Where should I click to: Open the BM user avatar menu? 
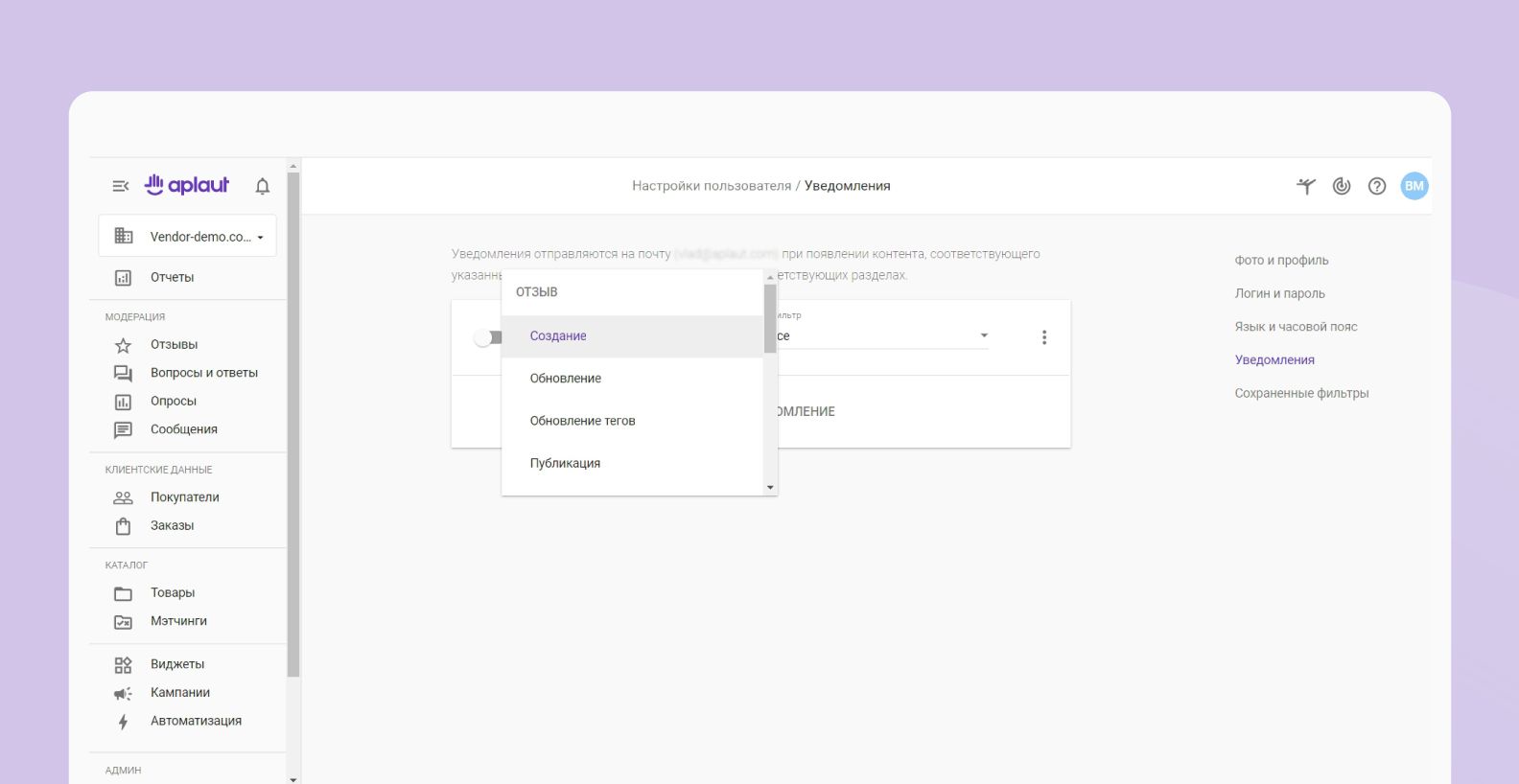(1414, 186)
